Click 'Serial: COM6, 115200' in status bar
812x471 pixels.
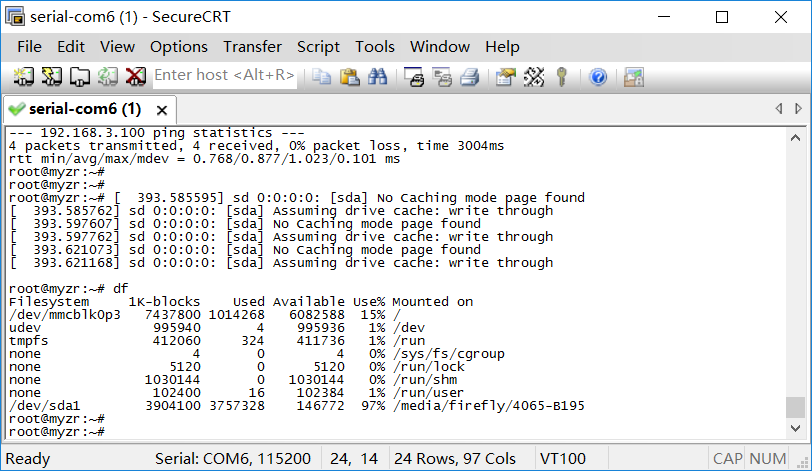(233, 459)
